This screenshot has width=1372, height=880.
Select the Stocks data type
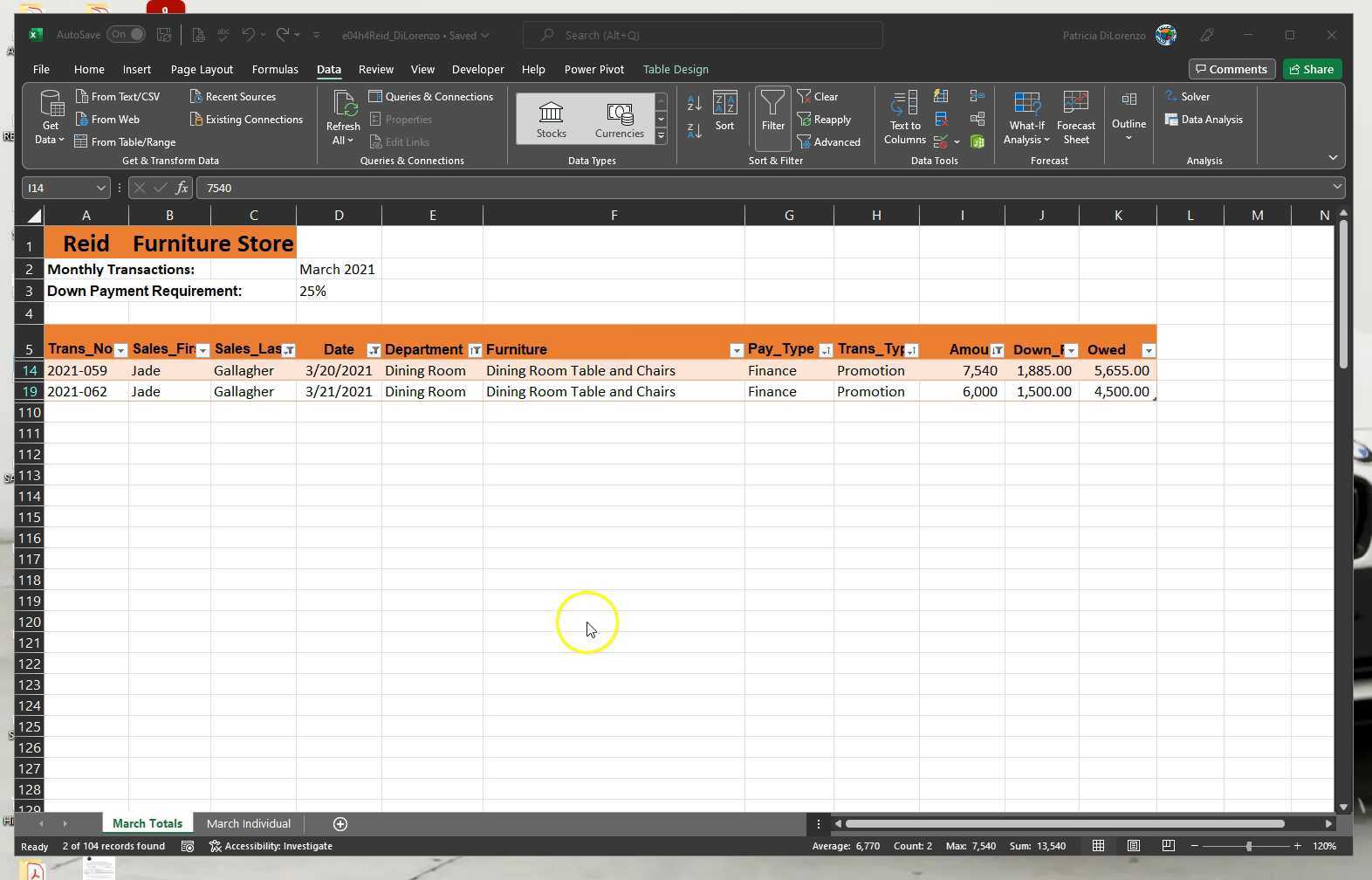pyautogui.click(x=551, y=119)
